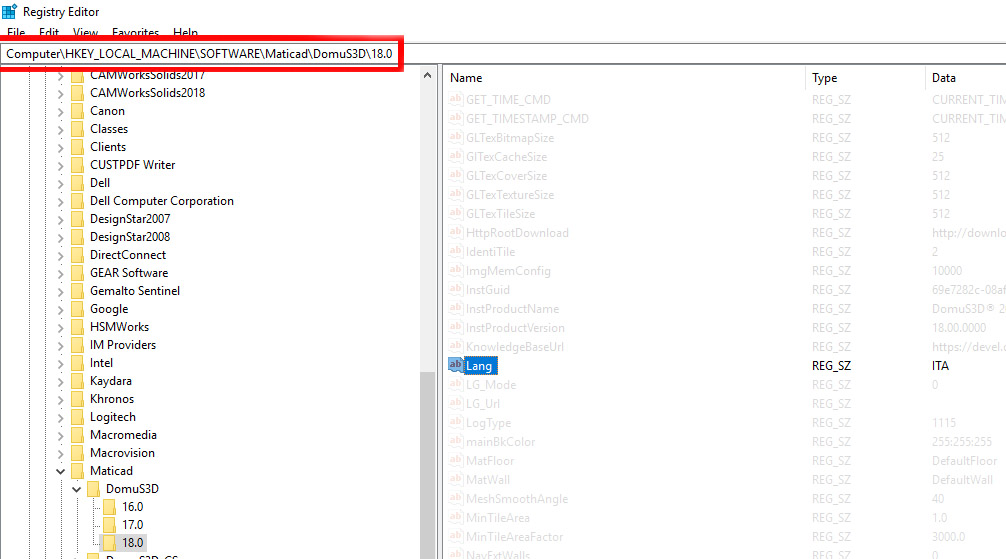Select the 18.0 folder icon
This screenshot has width=1006, height=559.
pos(110,542)
